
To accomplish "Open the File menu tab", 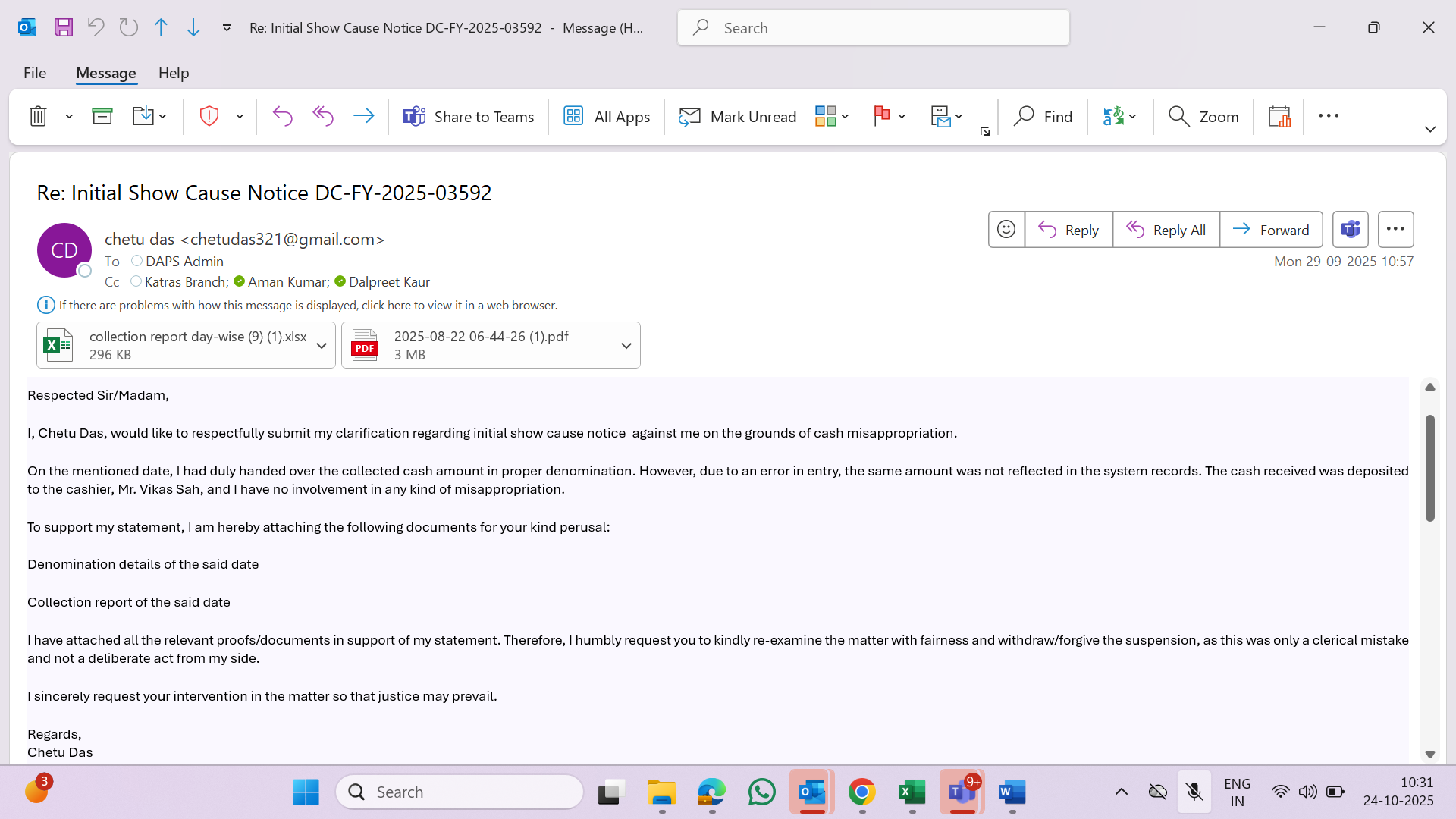I will pos(35,74).
